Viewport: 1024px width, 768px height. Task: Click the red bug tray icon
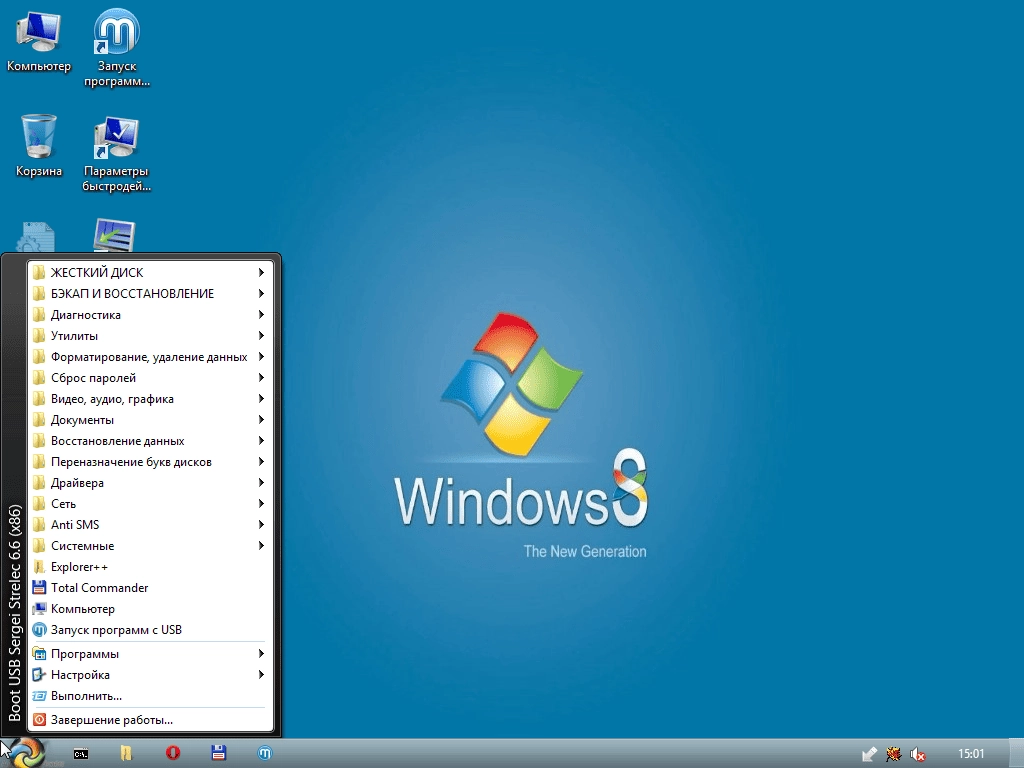tap(893, 754)
